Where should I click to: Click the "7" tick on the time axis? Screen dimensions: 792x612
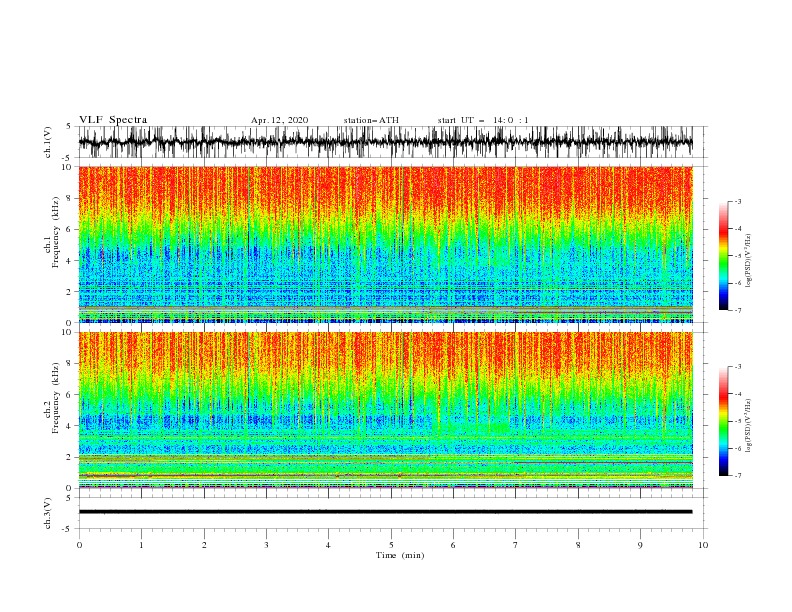click(x=516, y=545)
